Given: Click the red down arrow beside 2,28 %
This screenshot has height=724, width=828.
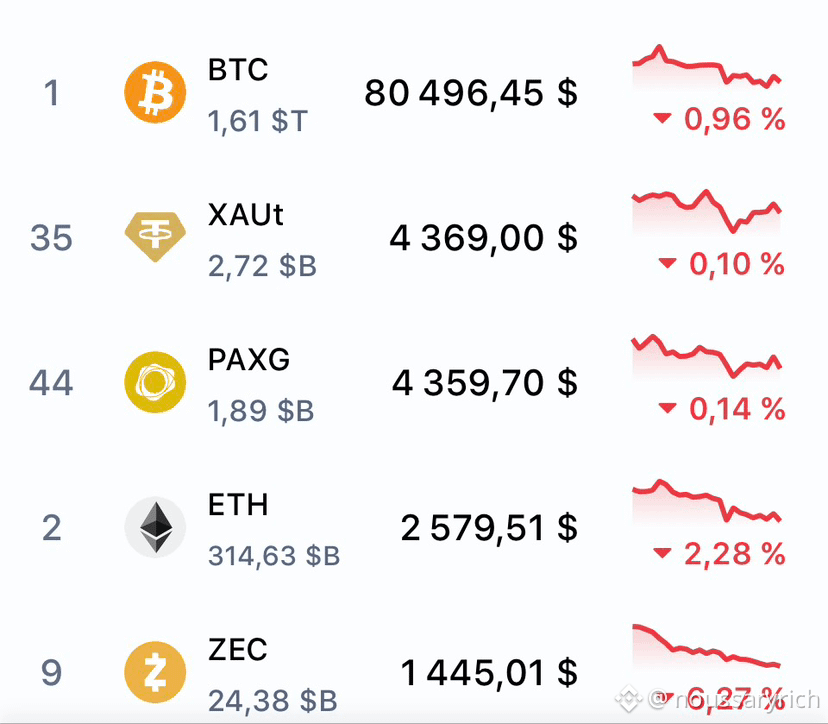Looking at the screenshot, I should coord(662,553).
